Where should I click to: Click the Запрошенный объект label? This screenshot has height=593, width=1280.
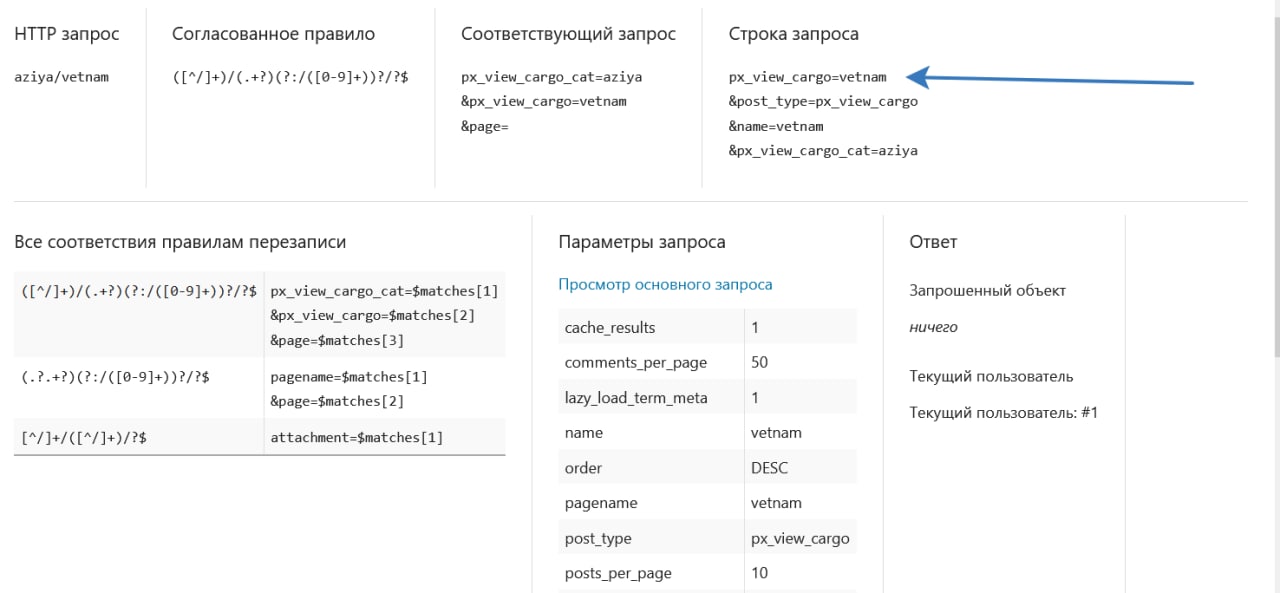(987, 291)
